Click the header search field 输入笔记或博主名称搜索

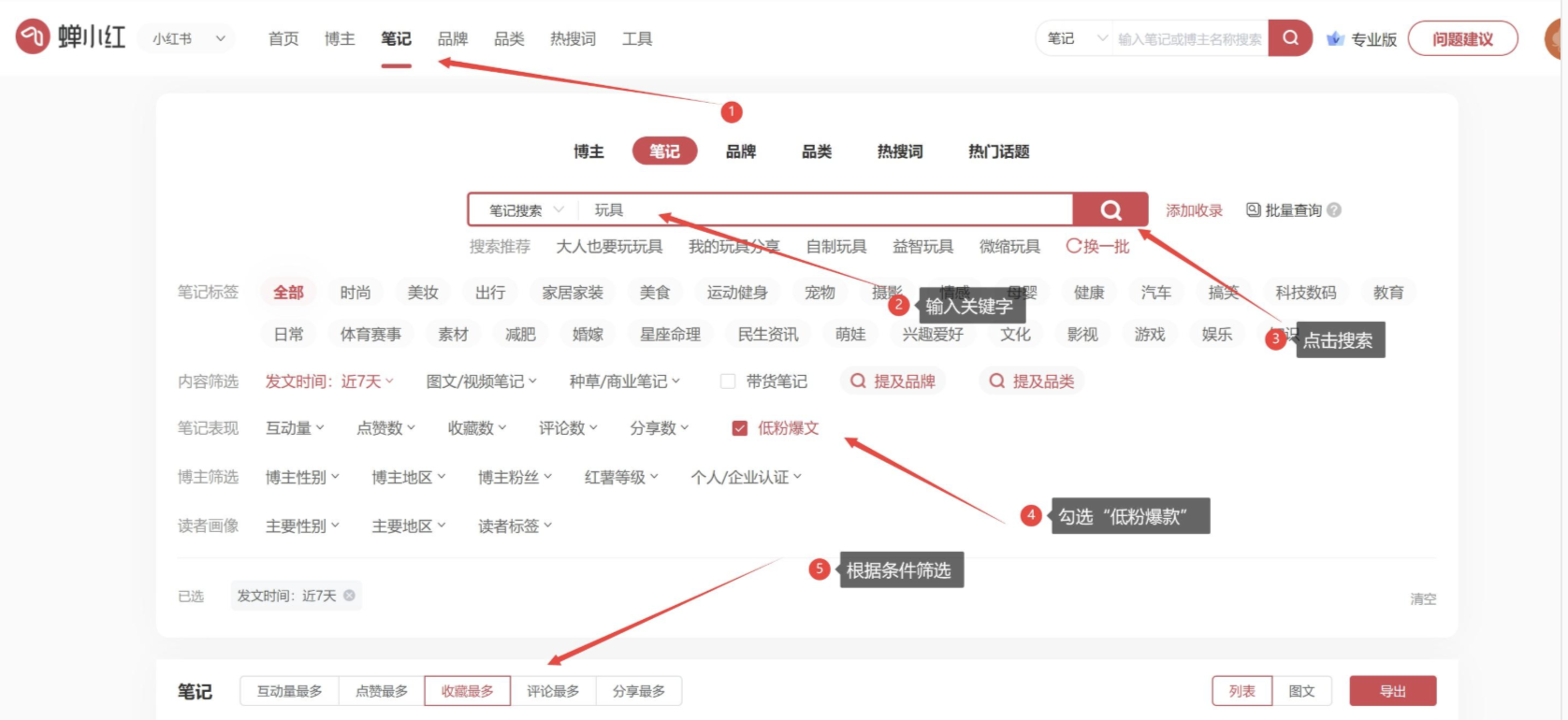1190,39
